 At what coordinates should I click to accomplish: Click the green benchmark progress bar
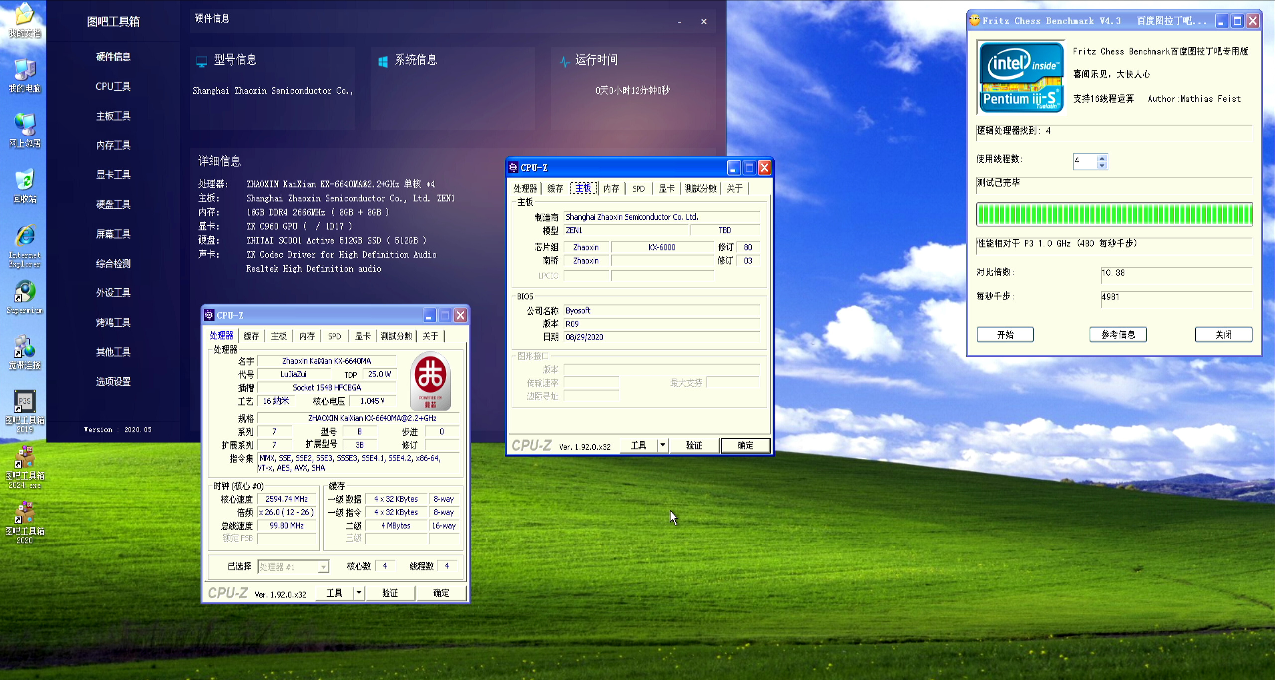1114,214
